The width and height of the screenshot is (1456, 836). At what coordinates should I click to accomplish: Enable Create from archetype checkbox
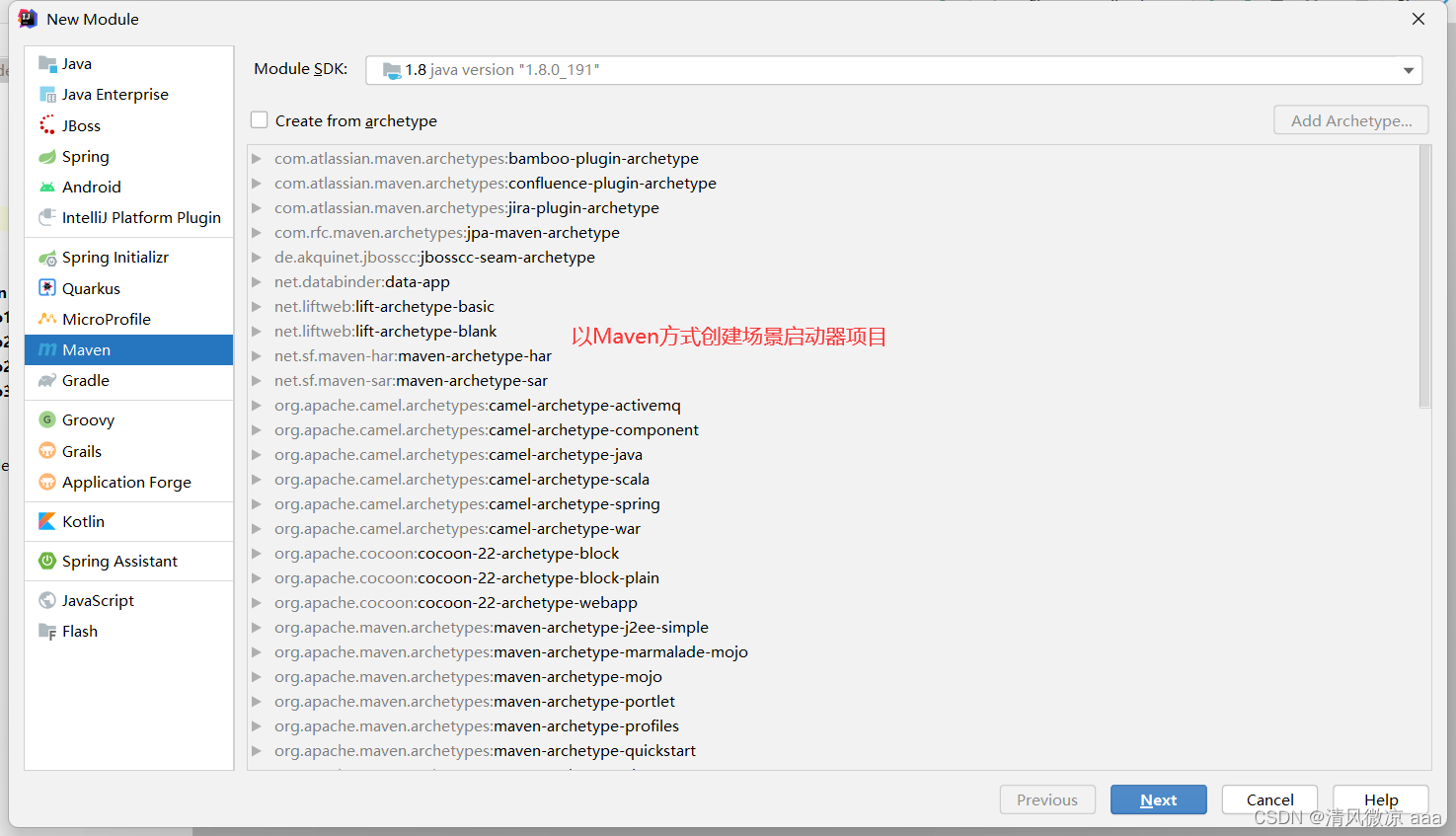260,120
